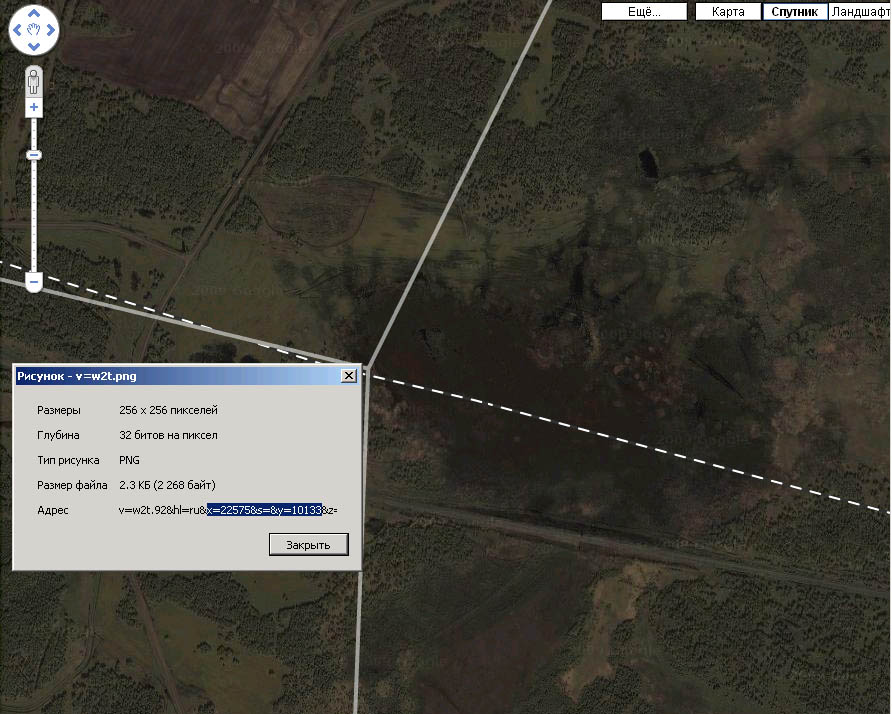Close the Рисунок dialog with the X
Viewport: 892px width, 714px height.
click(x=348, y=376)
